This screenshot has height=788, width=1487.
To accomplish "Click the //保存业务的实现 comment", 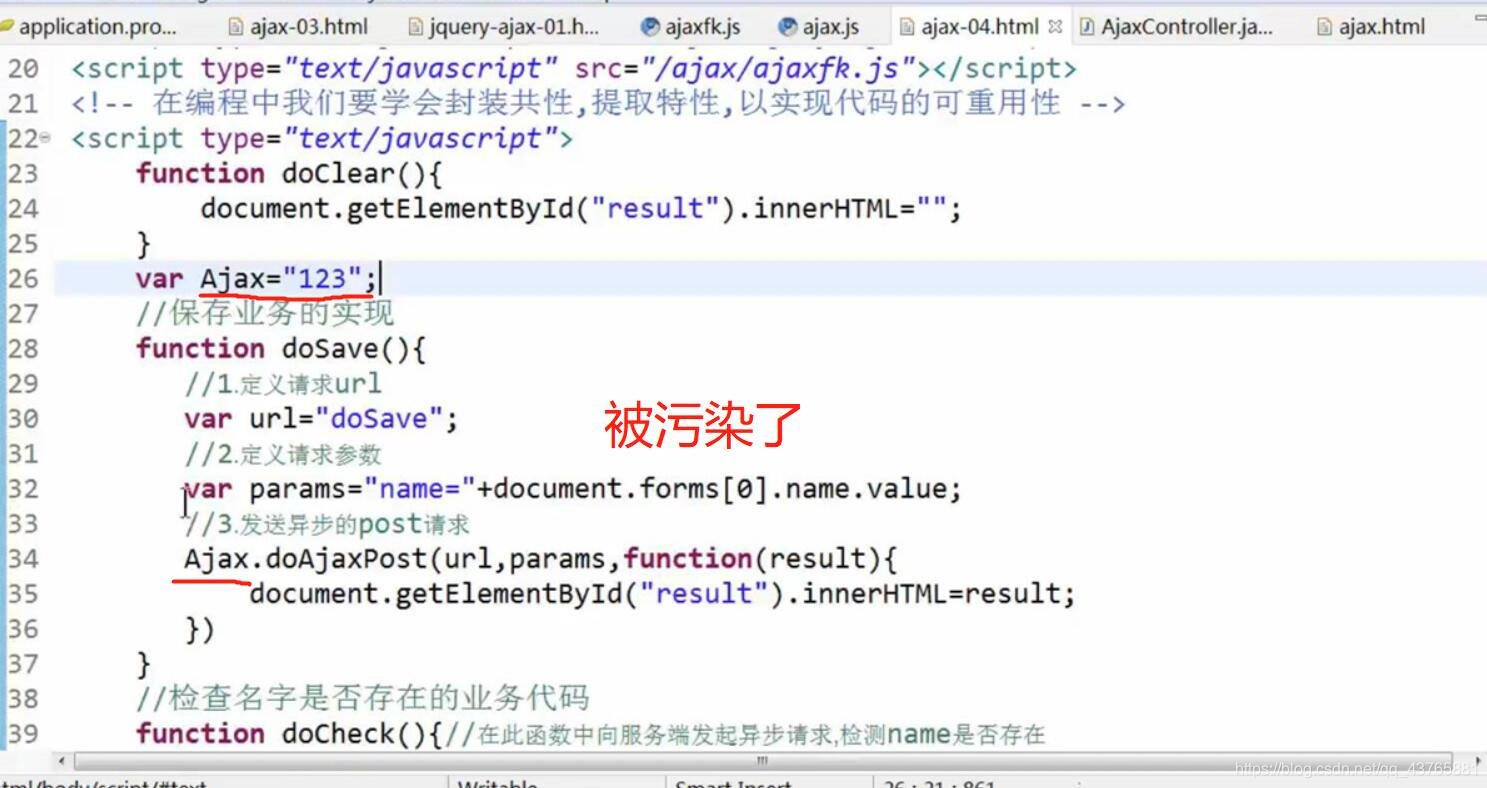I will point(265,313).
